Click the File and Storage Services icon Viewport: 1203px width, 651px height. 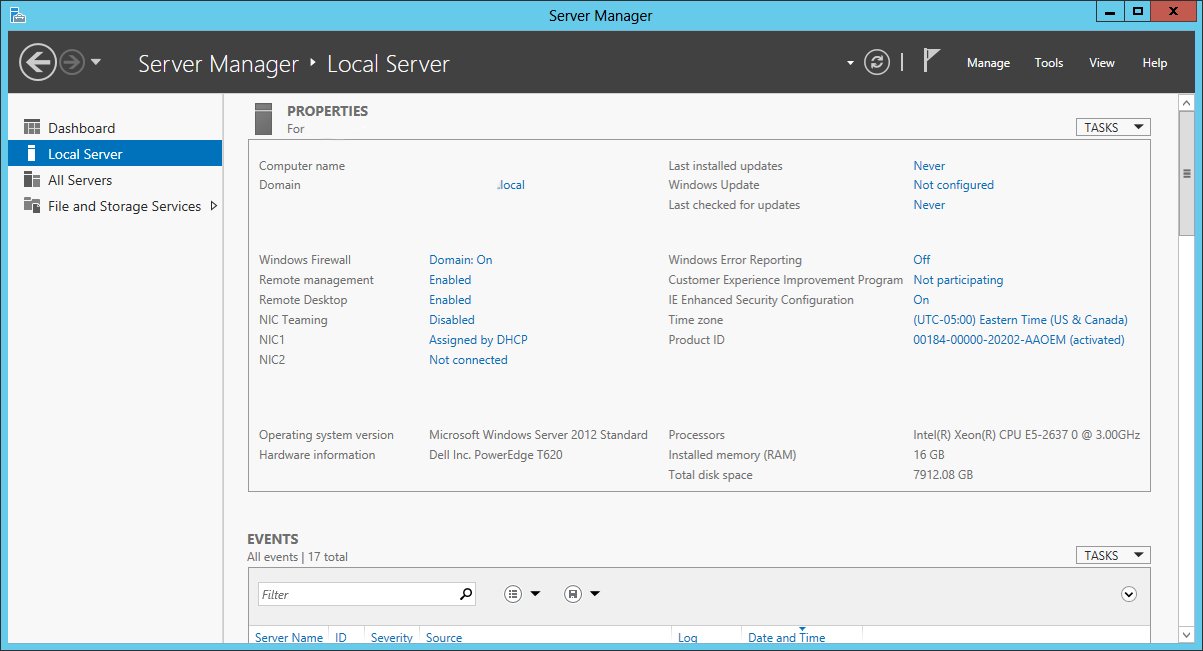[x=32, y=206]
